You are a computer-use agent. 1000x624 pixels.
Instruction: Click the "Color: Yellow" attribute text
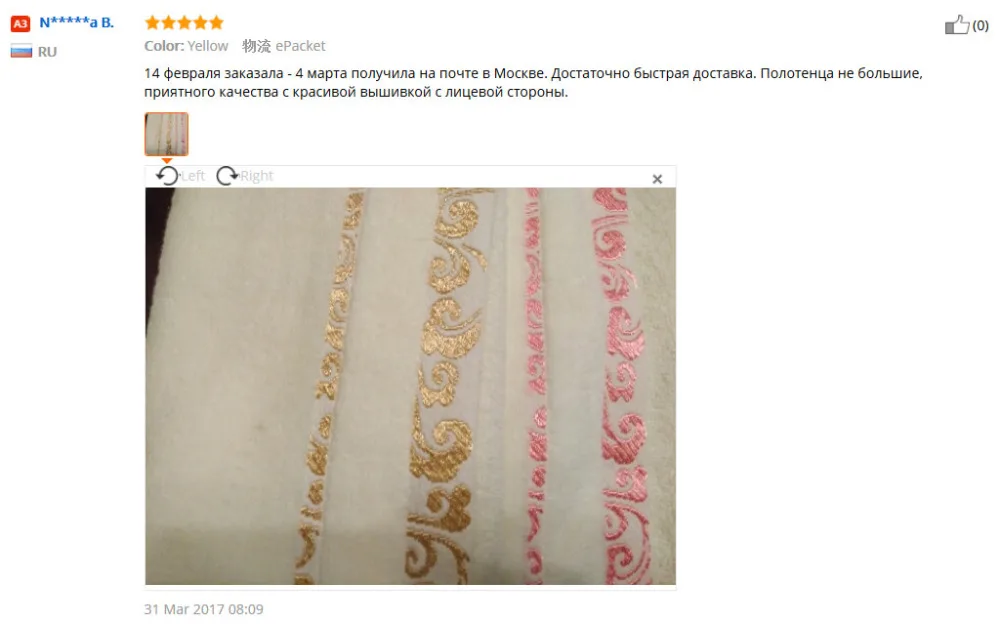click(x=186, y=46)
